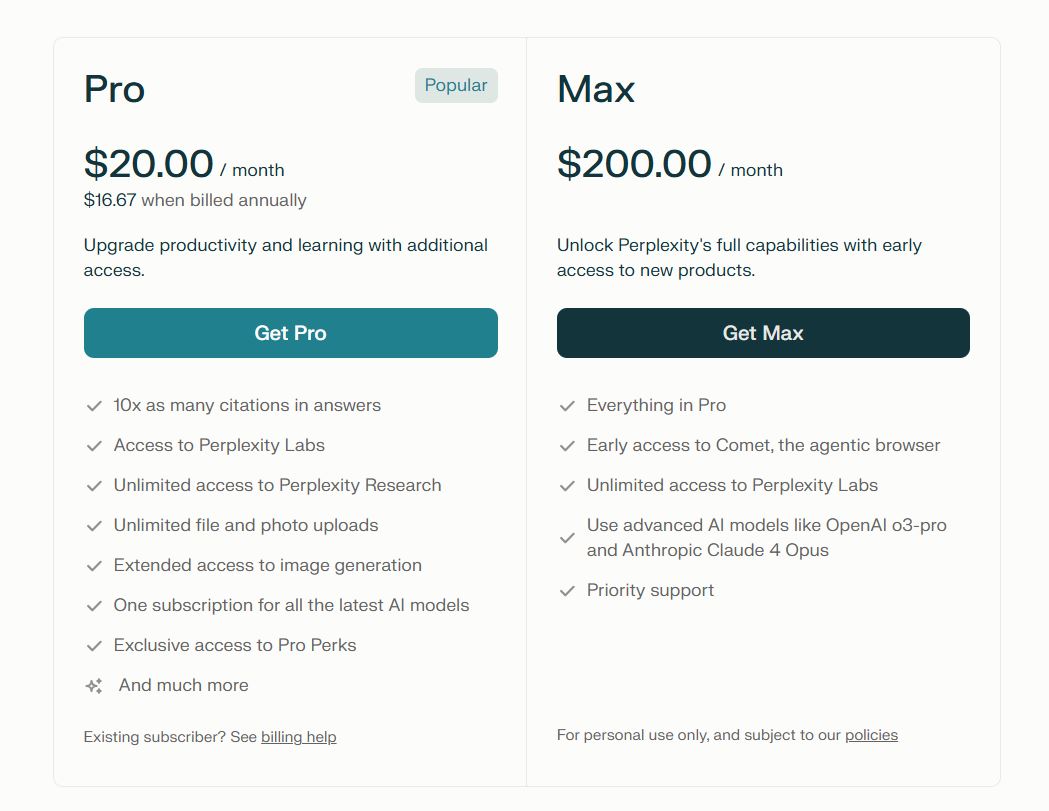1049x811 pixels.
Task: Click the checkmark beside 'Early access to Comet'
Action: click(567, 445)
